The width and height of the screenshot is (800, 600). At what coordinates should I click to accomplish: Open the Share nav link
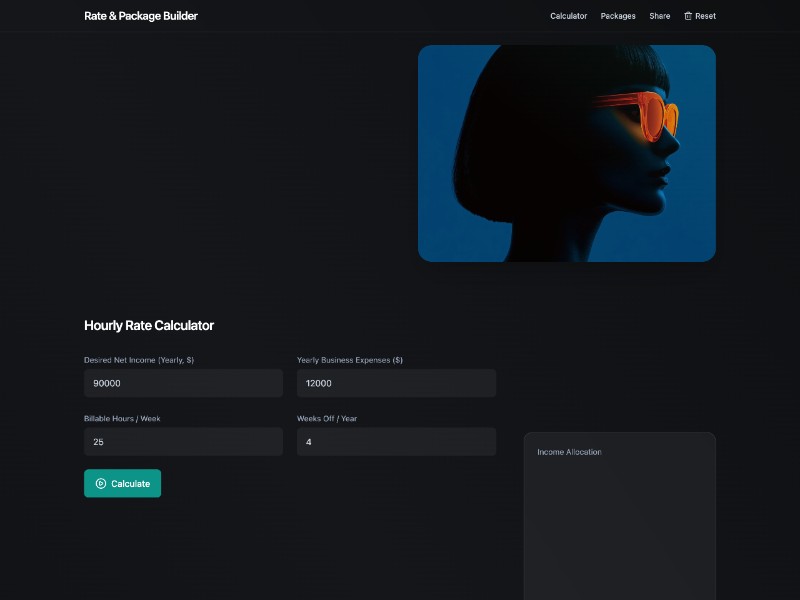tap(660, 16)
